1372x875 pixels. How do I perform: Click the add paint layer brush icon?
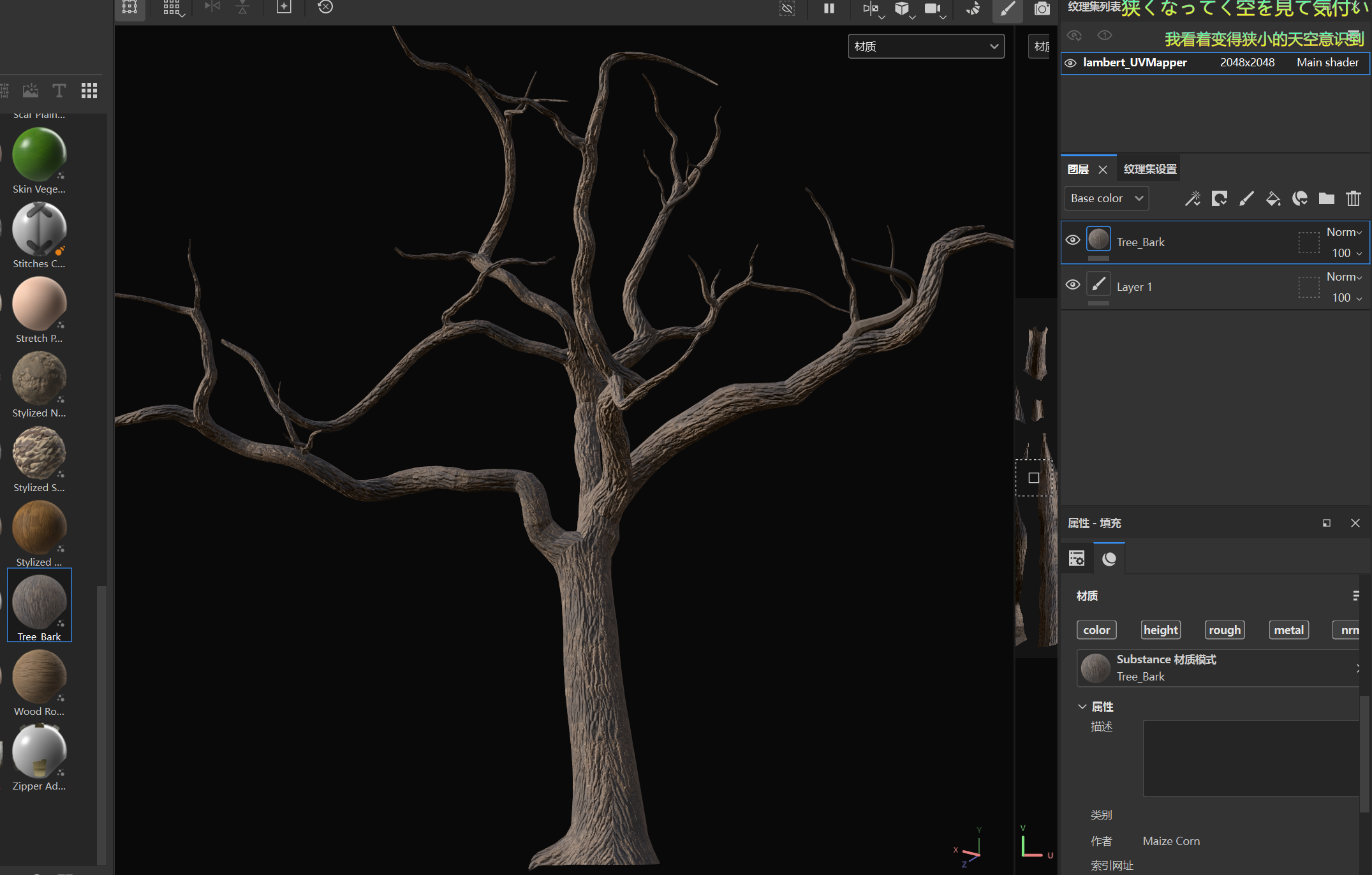coord(1246,199)
